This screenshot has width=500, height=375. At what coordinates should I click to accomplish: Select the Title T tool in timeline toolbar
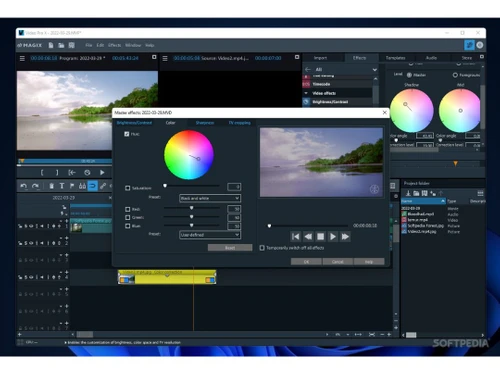pos(62,186)
